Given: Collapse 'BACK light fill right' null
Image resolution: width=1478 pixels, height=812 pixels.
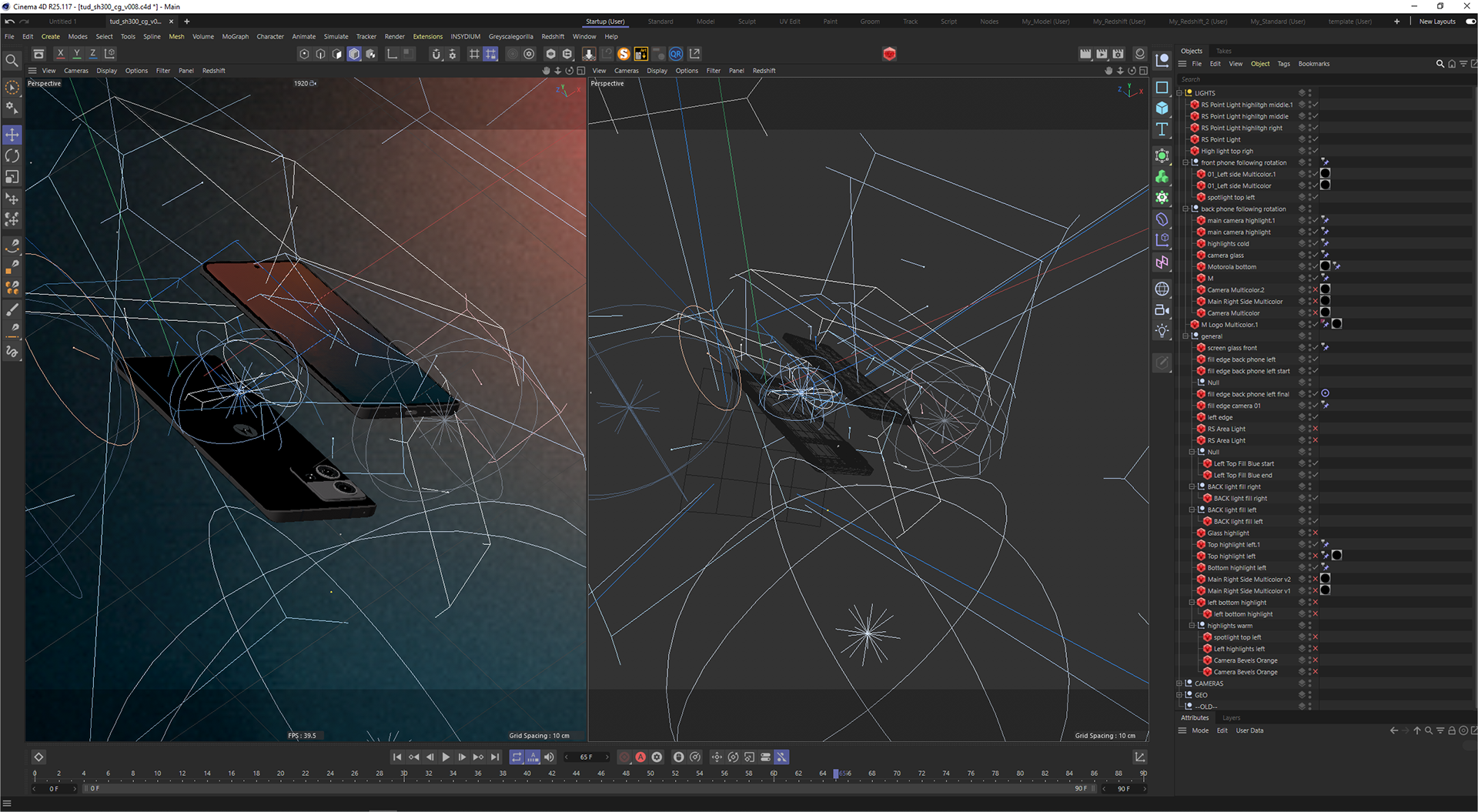Looking at the screenshot, I should point(1192,487).
